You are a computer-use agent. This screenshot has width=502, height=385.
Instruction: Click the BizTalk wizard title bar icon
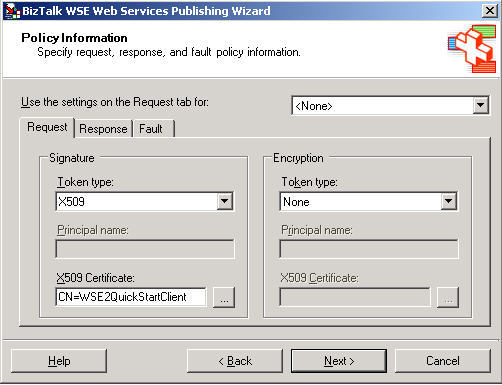tap(13, 11)
